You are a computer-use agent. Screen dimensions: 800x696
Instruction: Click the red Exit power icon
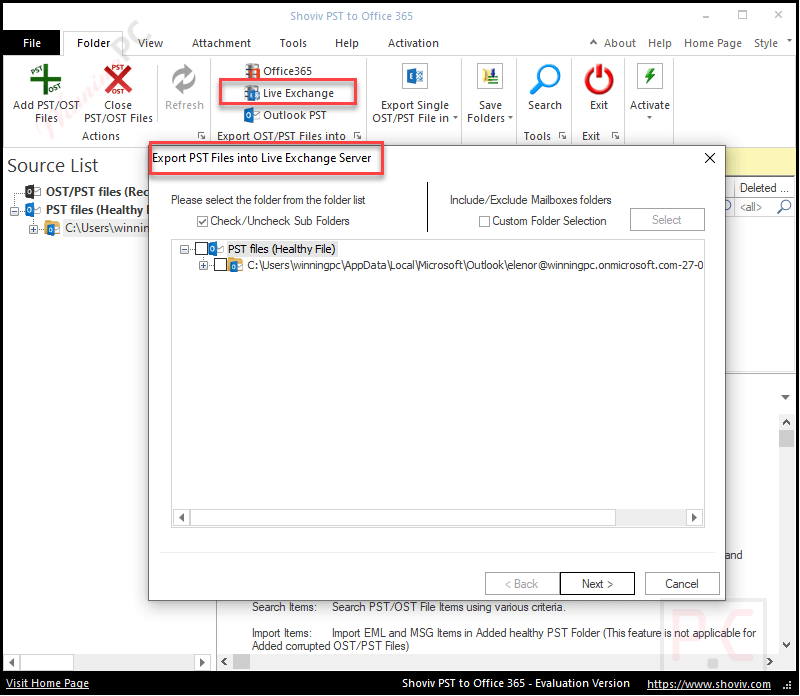598,80
